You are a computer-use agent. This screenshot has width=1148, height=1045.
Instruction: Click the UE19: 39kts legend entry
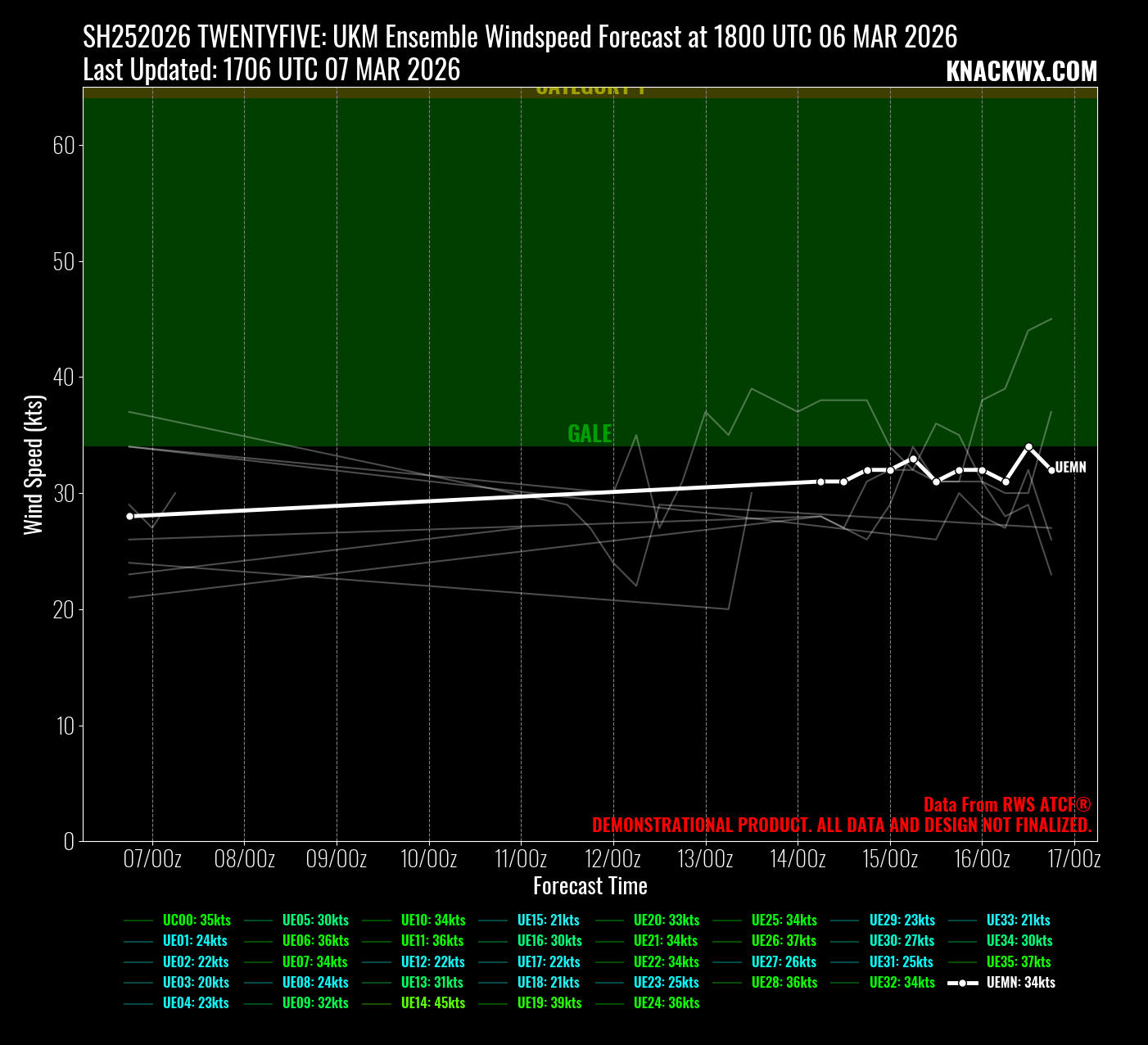549,1002
